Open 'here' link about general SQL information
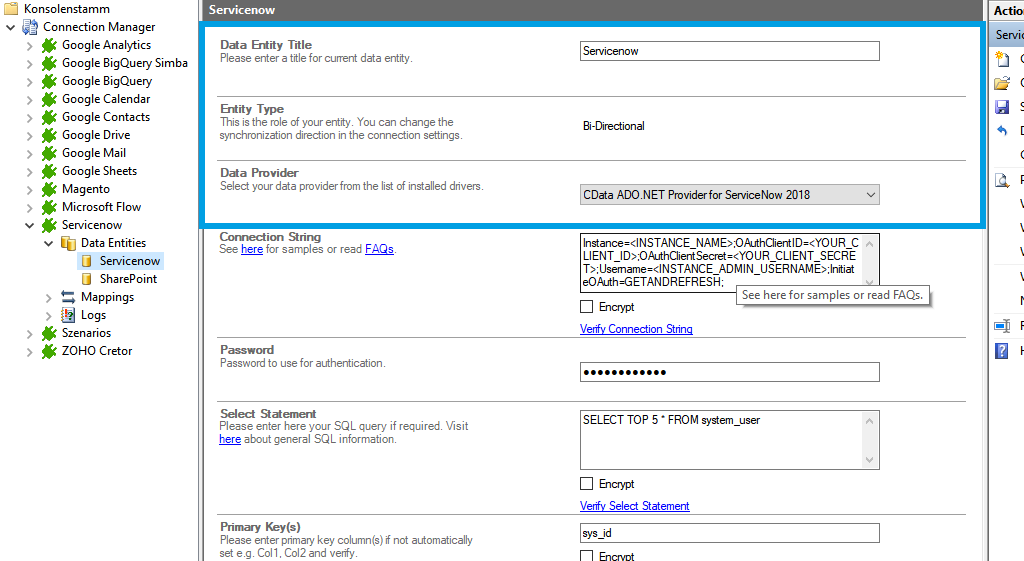The height and width of the screenshot is (561, 1024). pyautogui.click(x=230, y=440)
